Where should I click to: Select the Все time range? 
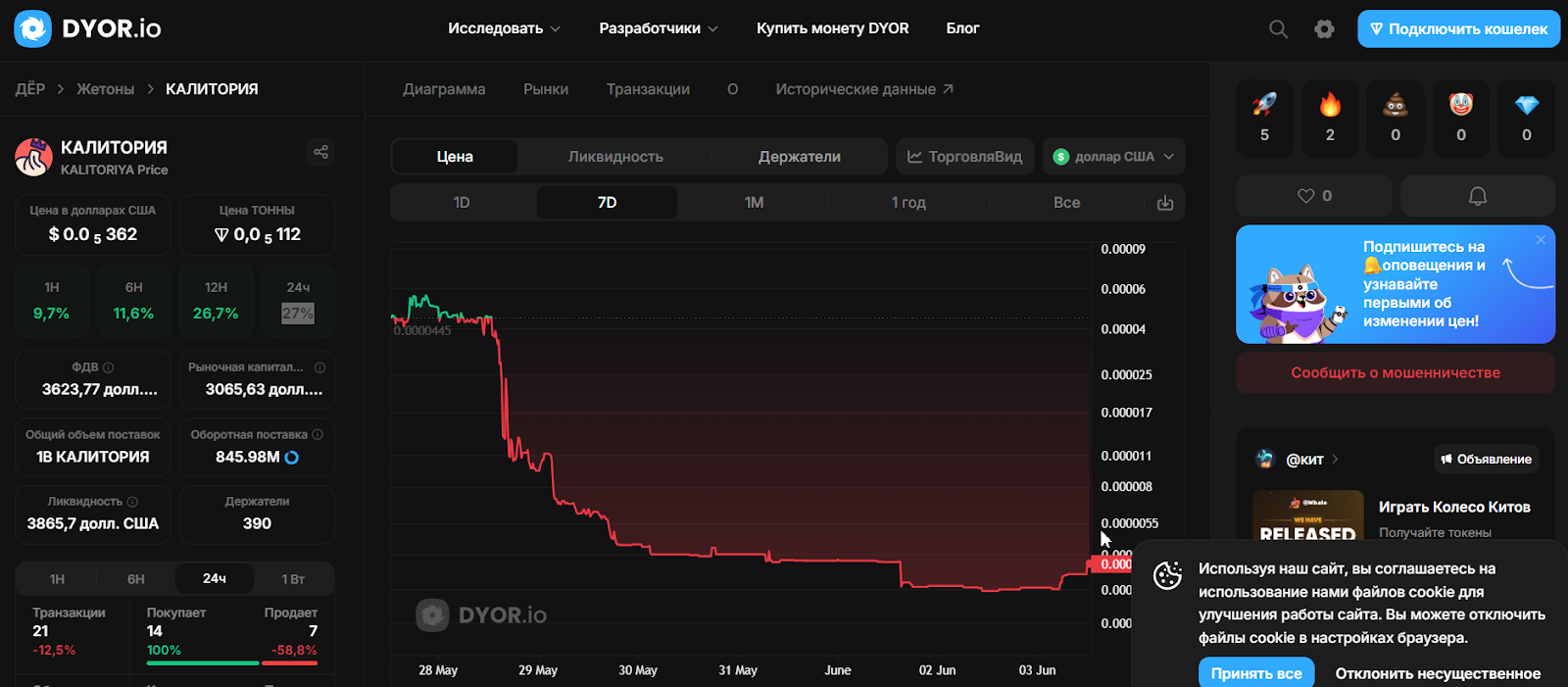[x=1067, y=203]
